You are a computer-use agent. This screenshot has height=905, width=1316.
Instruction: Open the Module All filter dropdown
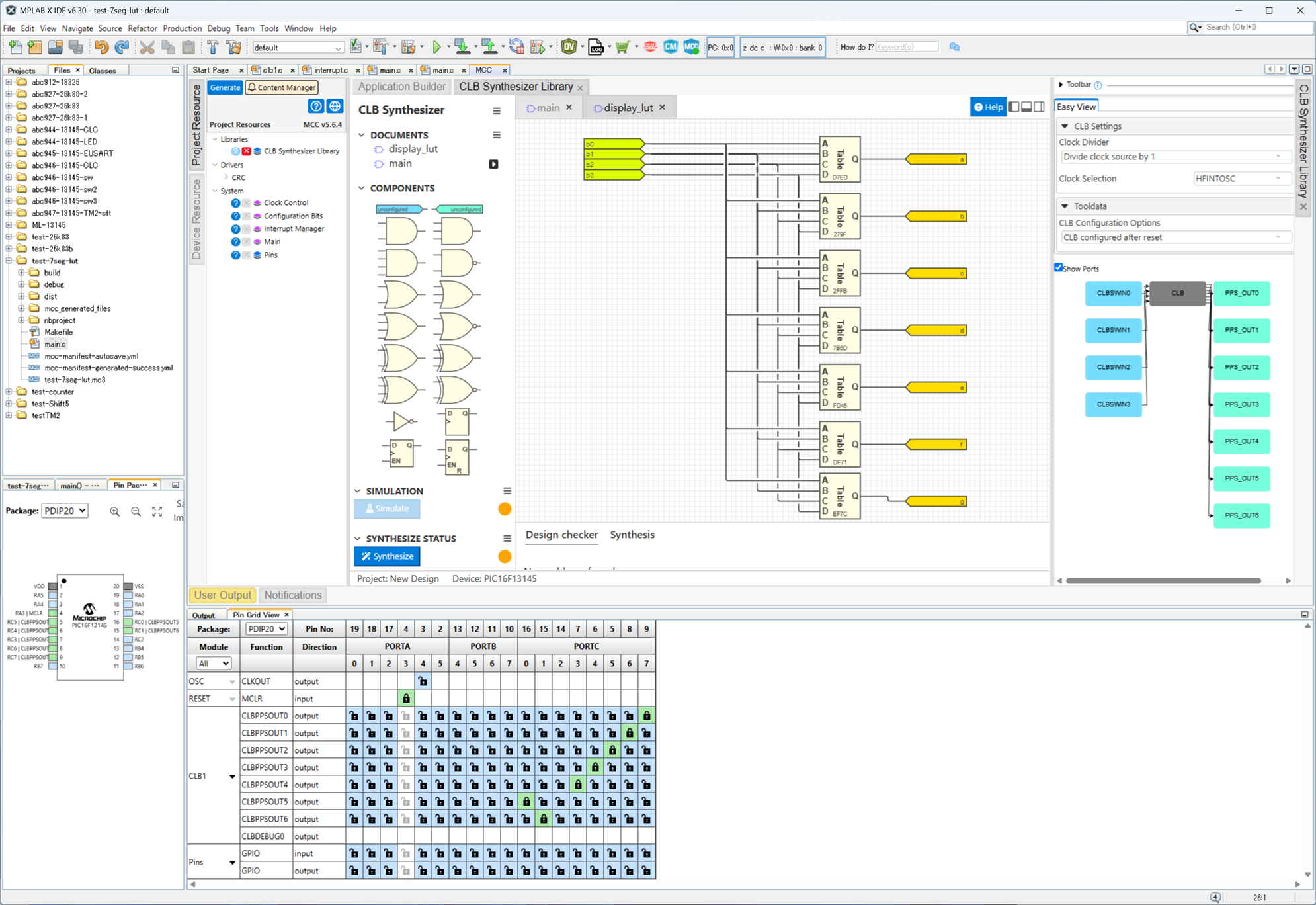tap(214, 664)
